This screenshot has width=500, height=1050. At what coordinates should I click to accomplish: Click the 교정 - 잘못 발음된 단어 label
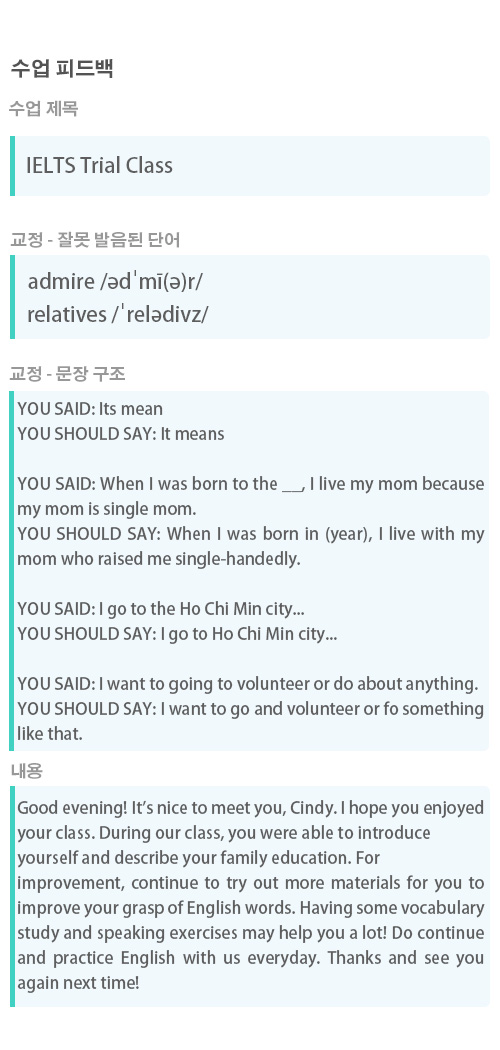click(95, 240)
